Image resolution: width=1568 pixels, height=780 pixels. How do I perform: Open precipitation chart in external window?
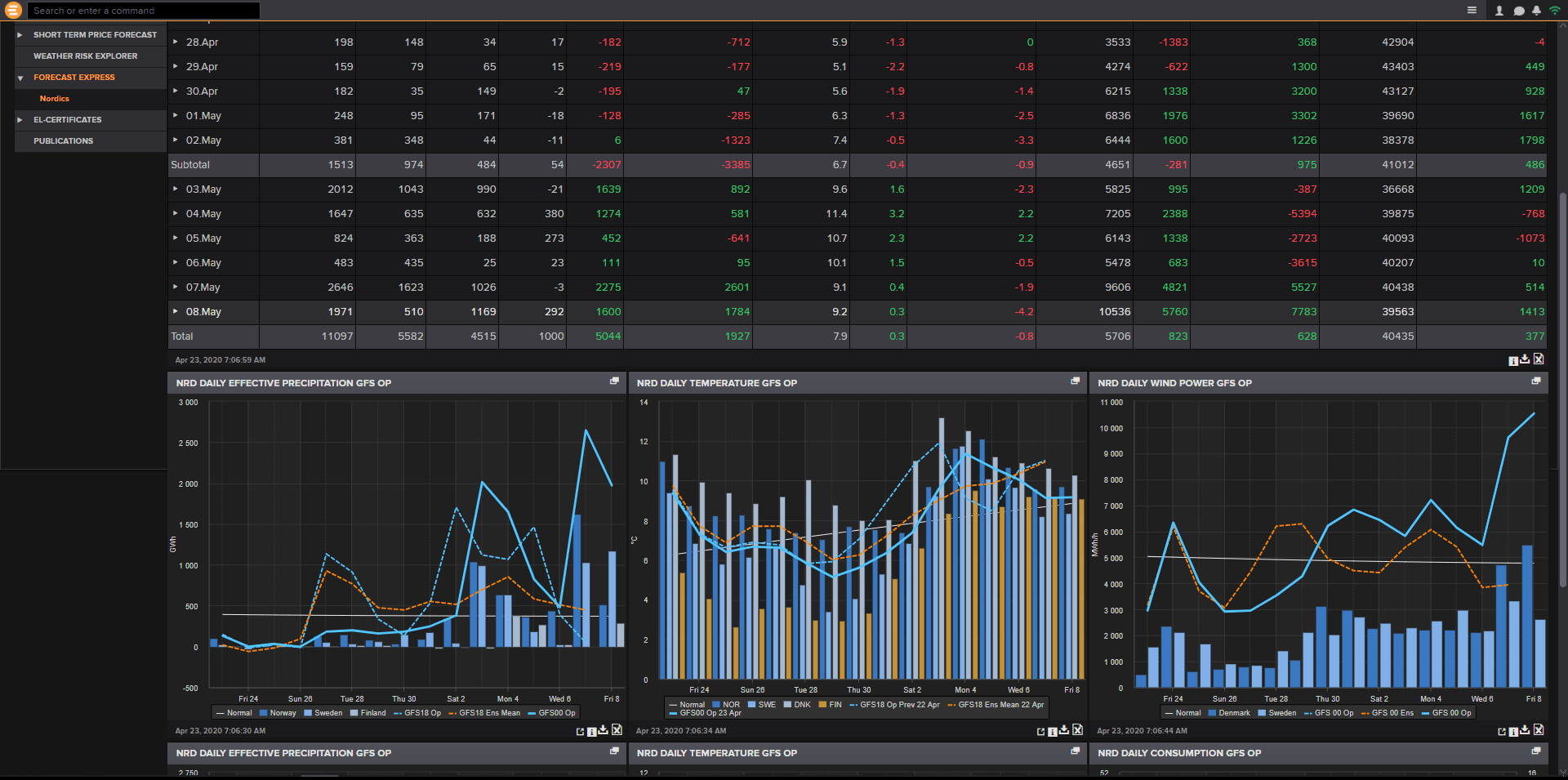[580, 731]
